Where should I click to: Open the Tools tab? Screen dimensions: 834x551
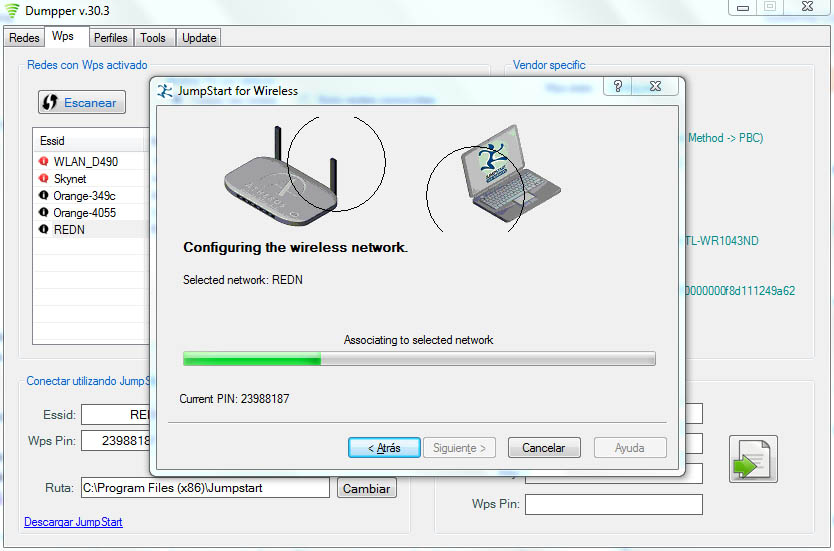[153, 38]
